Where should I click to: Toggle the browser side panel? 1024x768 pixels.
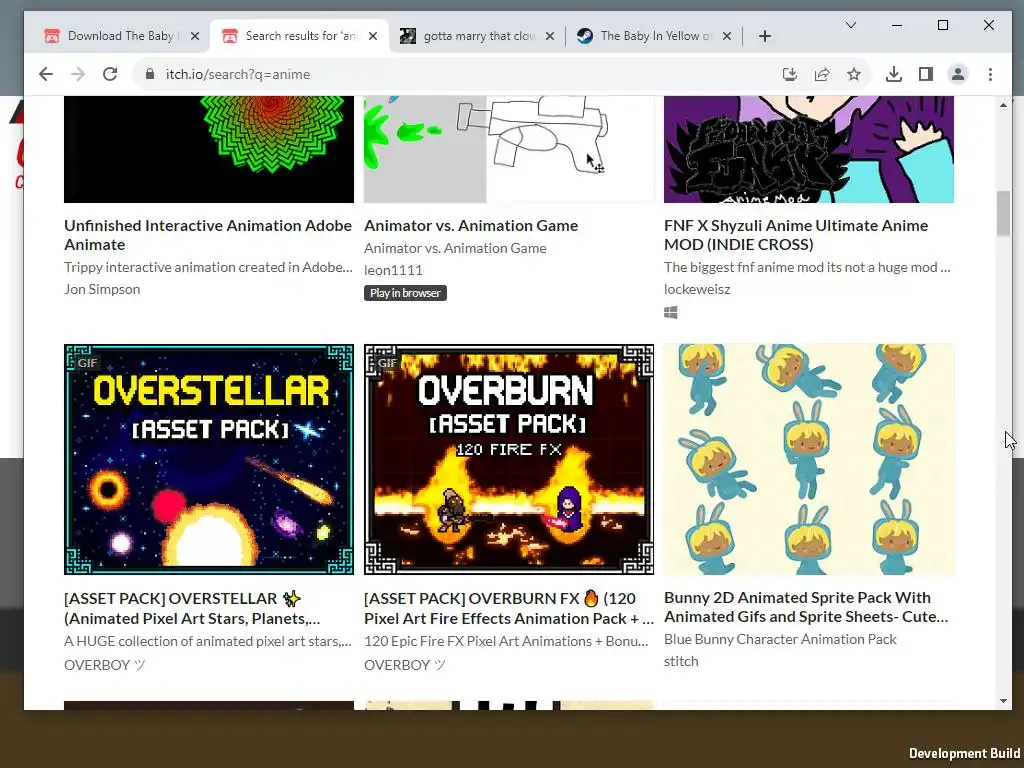925,74
